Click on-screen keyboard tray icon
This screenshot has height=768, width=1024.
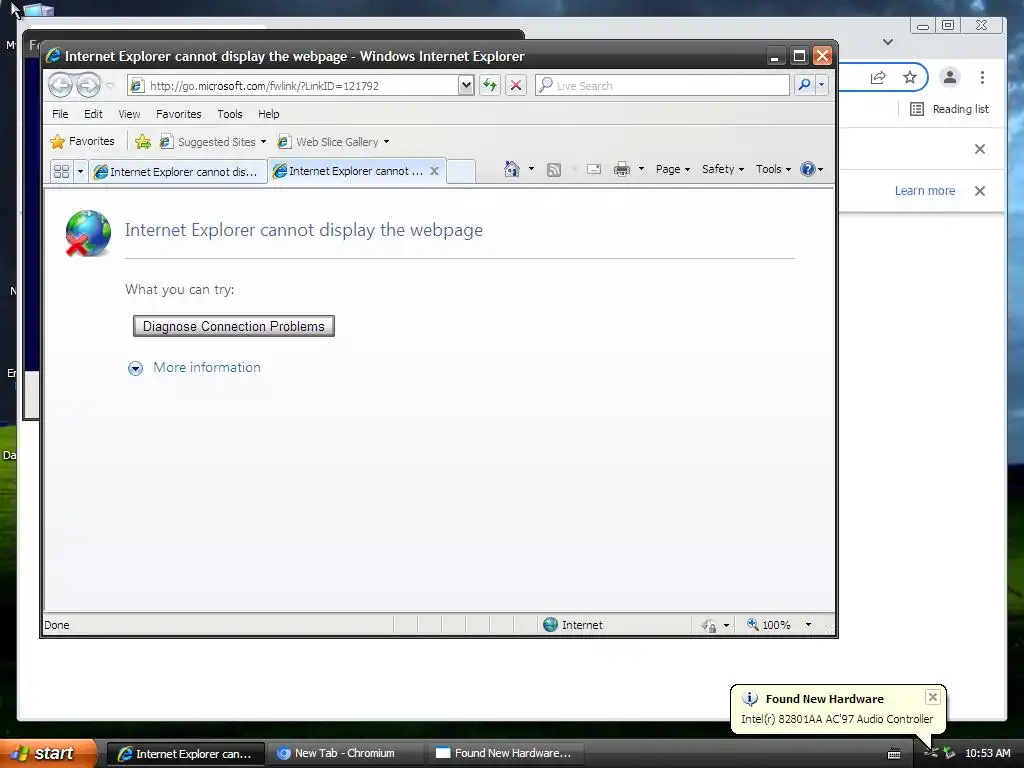click(894, 754)
